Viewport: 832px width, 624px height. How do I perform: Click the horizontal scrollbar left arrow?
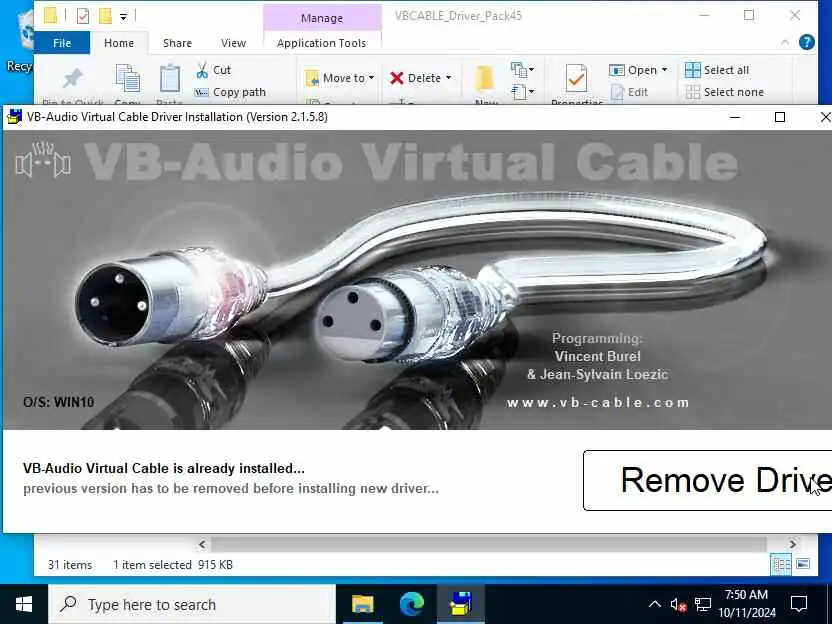coord(202,544)
